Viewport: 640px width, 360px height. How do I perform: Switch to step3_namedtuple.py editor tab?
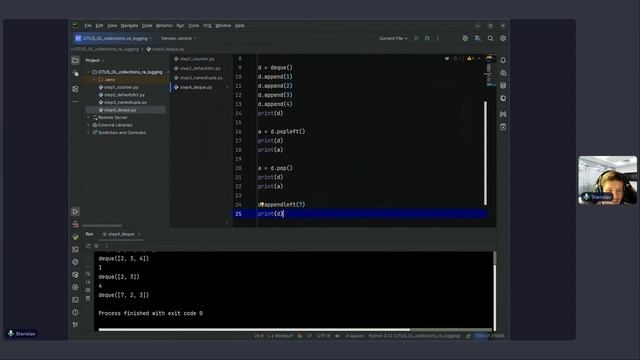point(201,78)
